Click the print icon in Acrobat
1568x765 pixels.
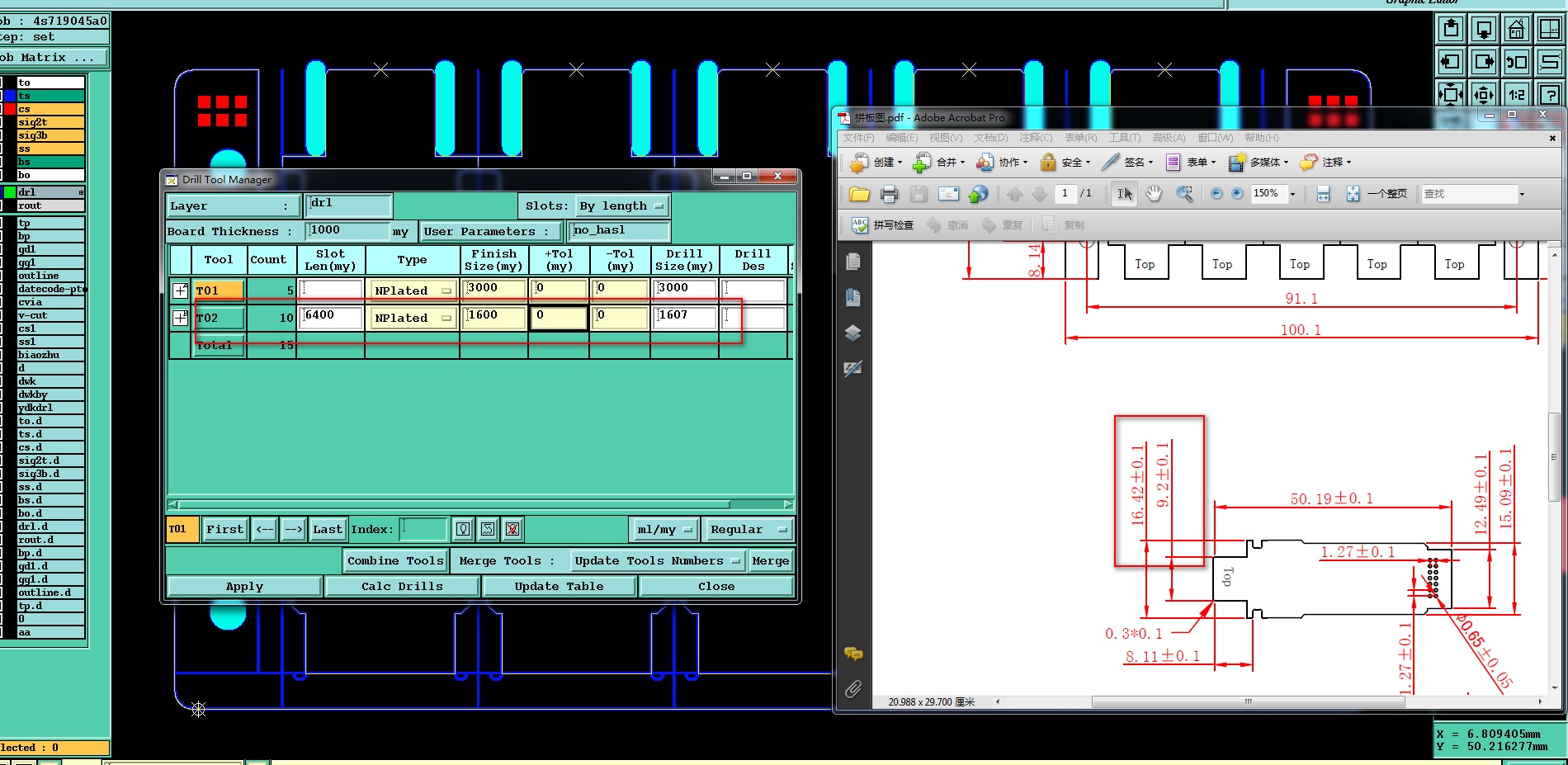pyautogui.click(x=889, y=194)
